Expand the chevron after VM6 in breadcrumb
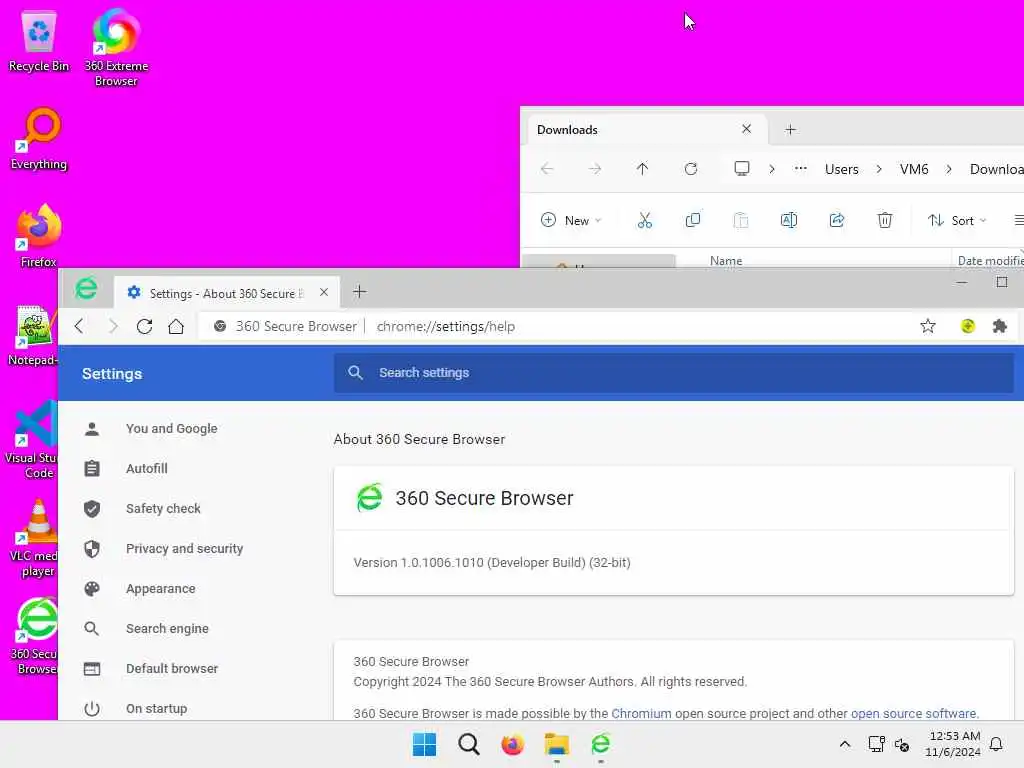The width and height of the screenshot is (1024, 768). [949, 169]
